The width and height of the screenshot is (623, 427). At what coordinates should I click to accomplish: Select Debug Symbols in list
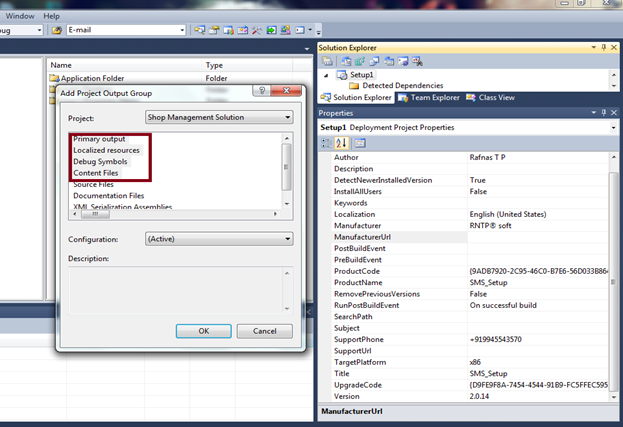(100, 162)
